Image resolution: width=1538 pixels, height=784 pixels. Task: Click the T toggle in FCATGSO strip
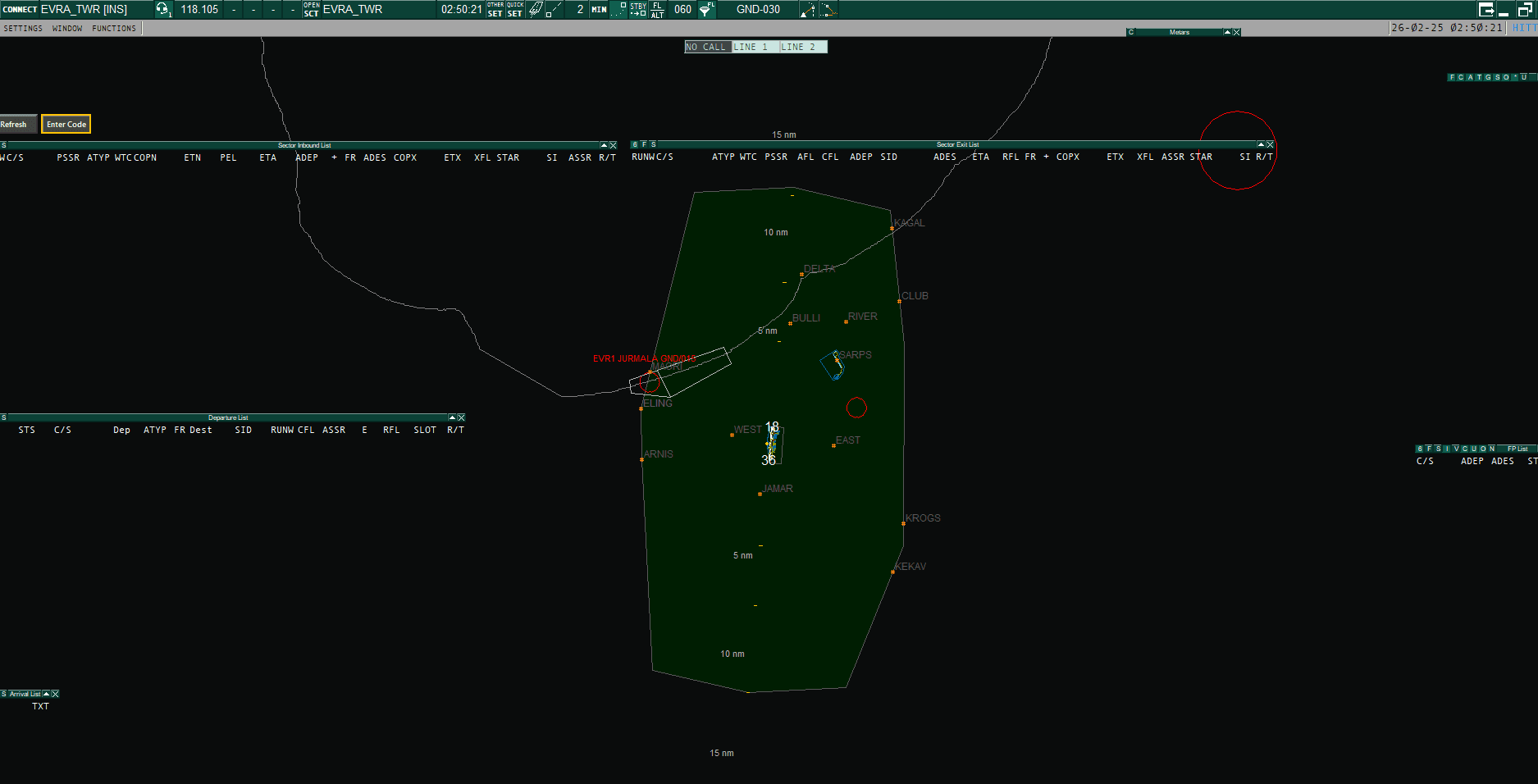1479,77
